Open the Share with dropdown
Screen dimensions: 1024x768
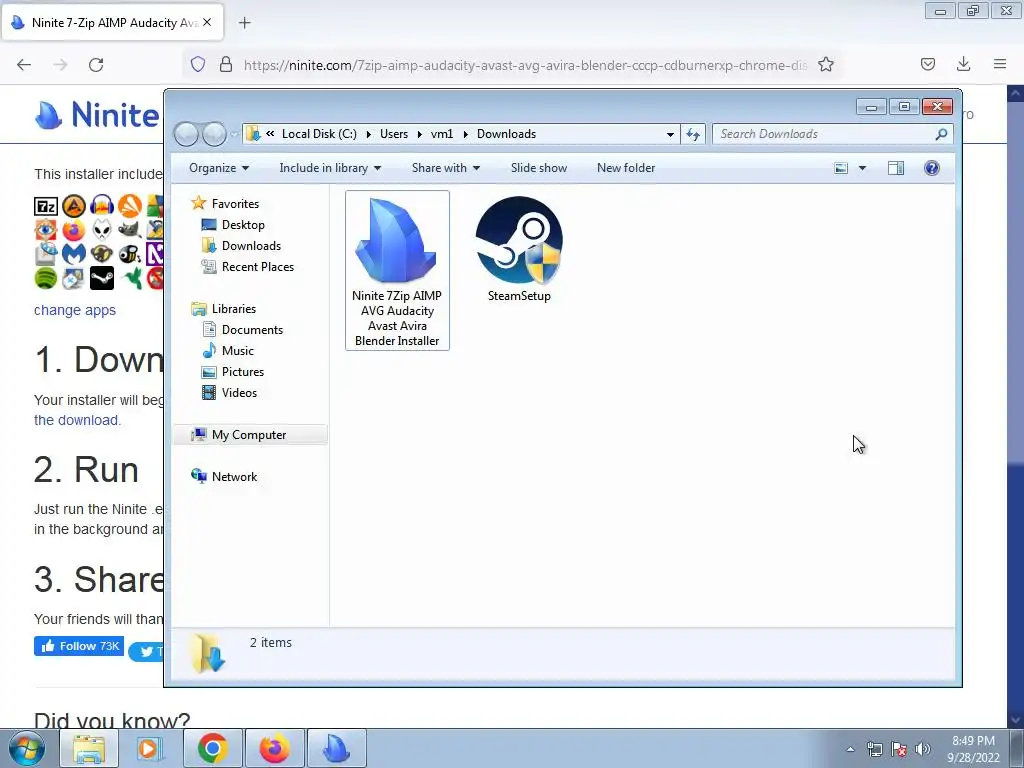point(446,168)
